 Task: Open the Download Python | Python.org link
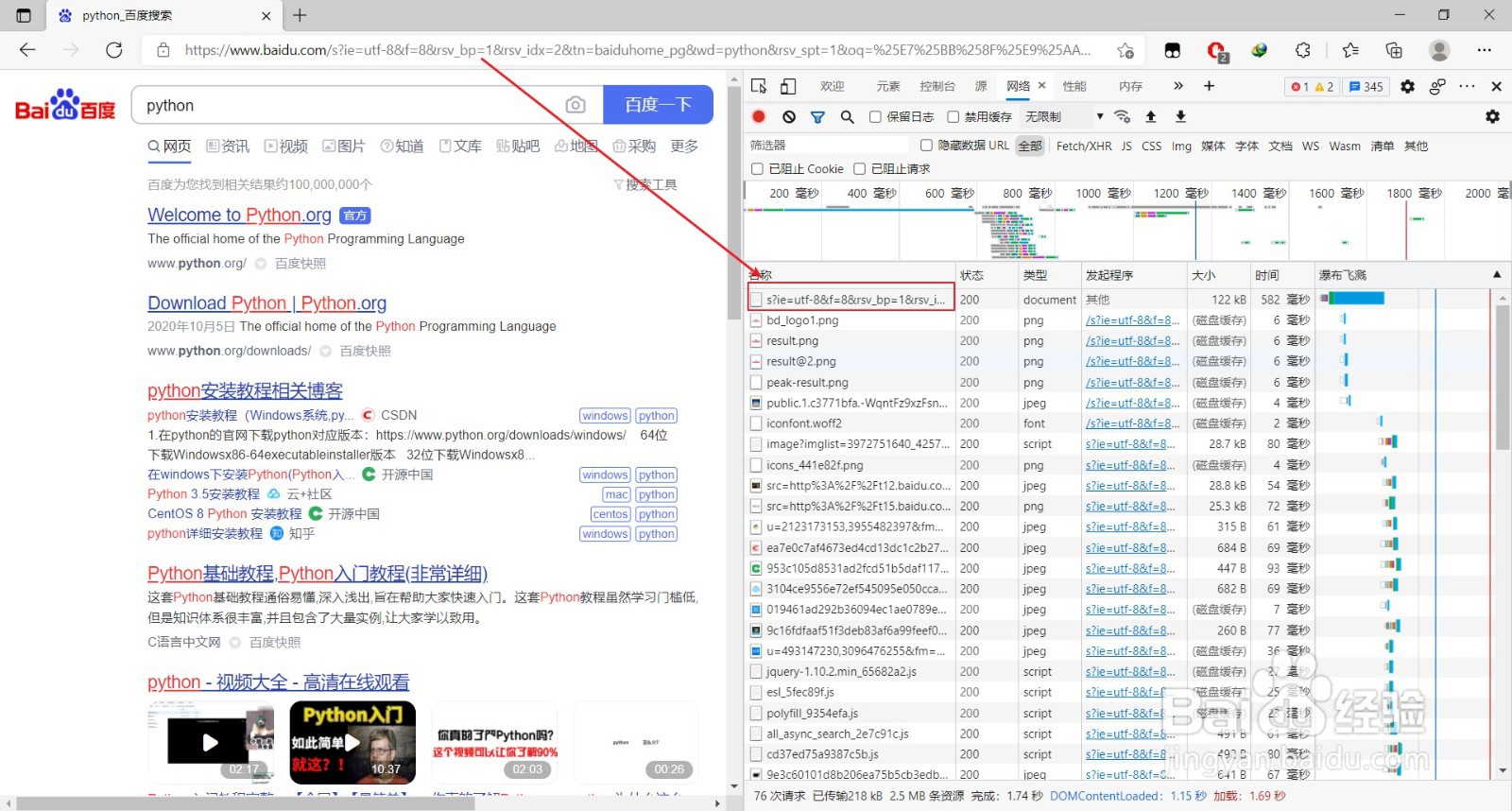click(266, 303)
